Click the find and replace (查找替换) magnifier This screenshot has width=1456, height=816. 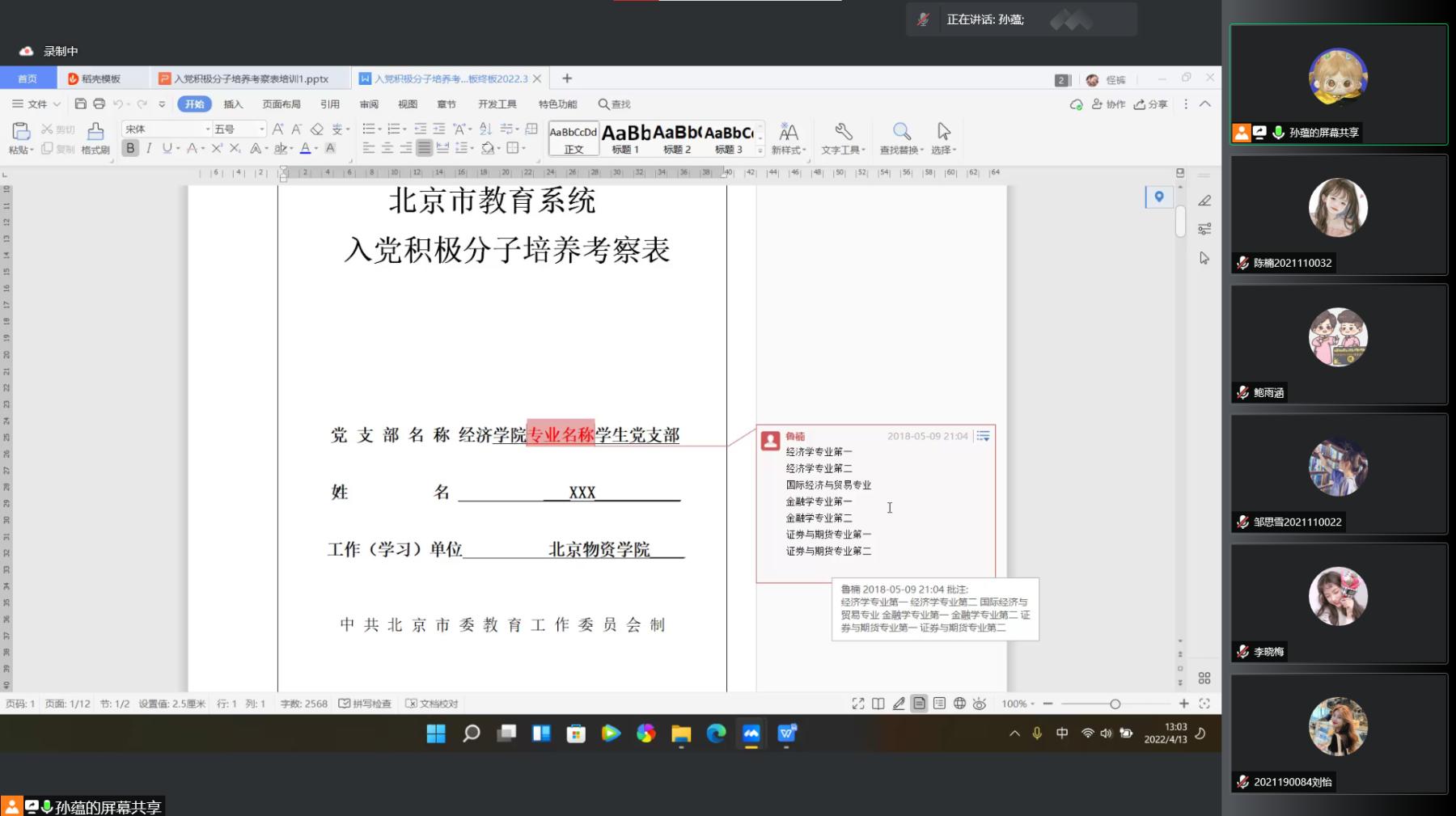point(901,132)
